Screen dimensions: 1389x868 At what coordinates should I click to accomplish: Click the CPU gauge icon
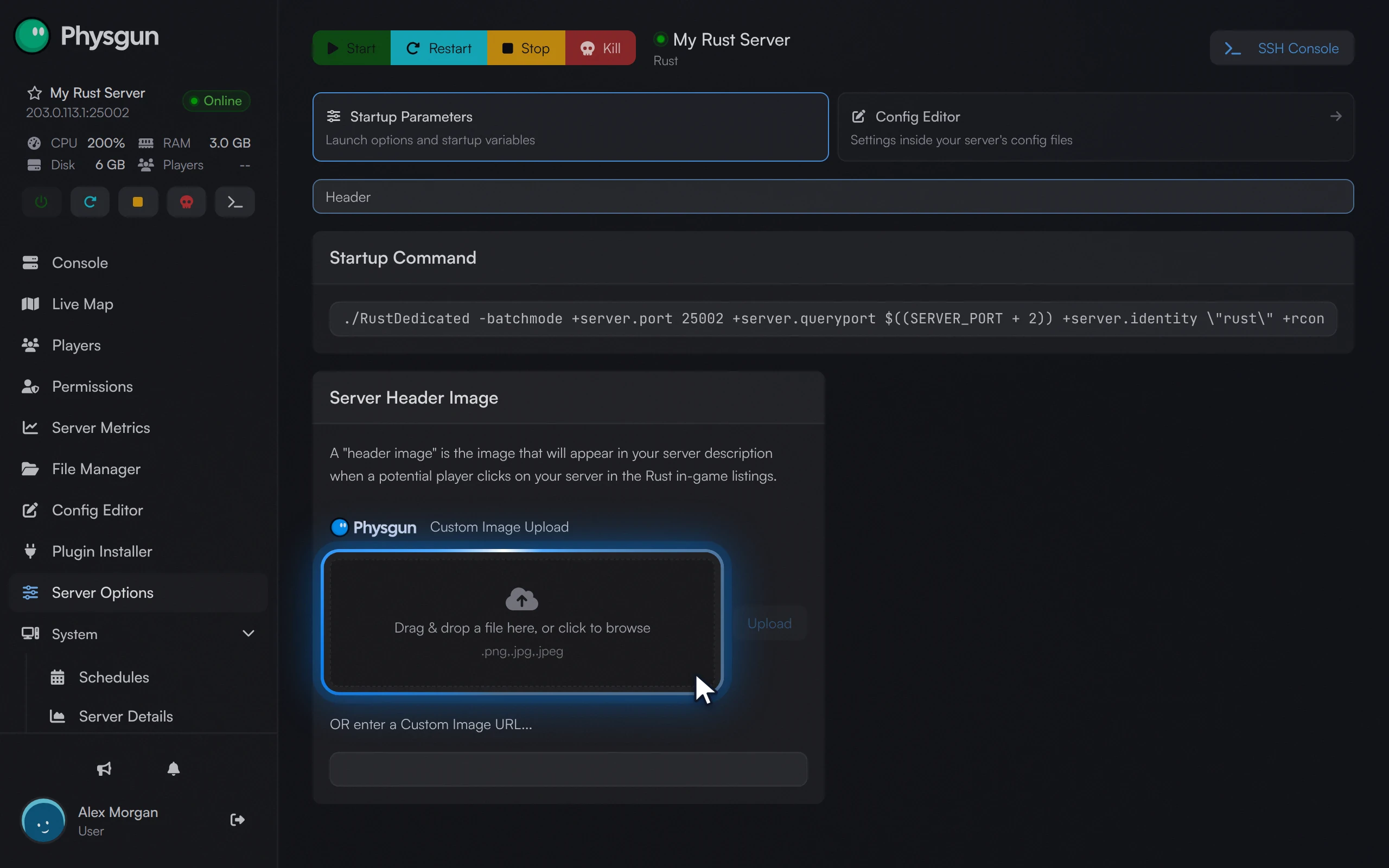point(34,142)
